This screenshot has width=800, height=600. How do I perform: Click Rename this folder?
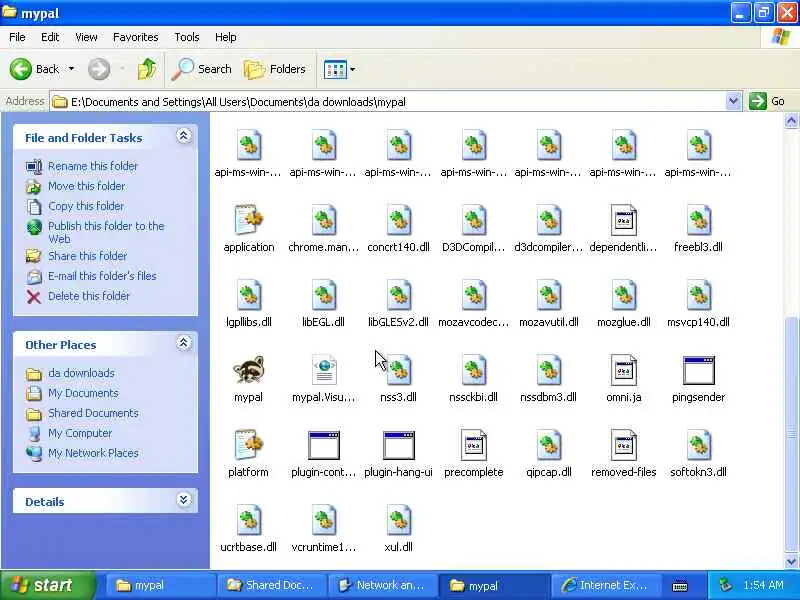point(93,166)
